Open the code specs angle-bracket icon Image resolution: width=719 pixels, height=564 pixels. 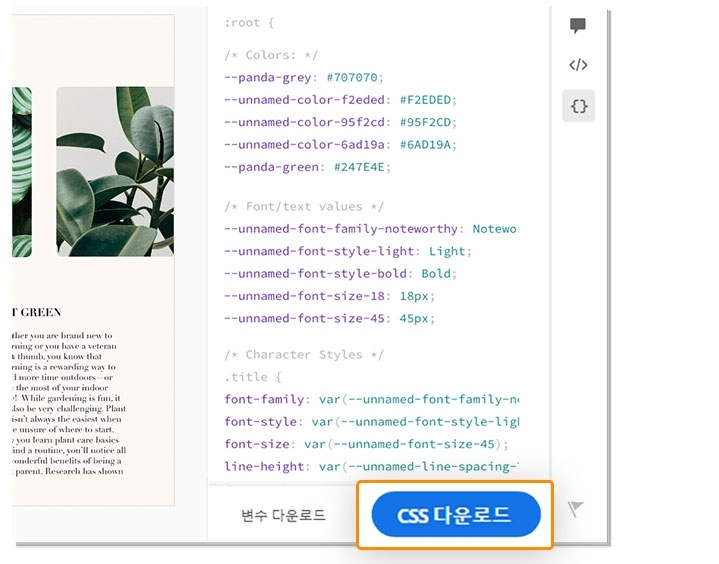[x=578, y=65]
